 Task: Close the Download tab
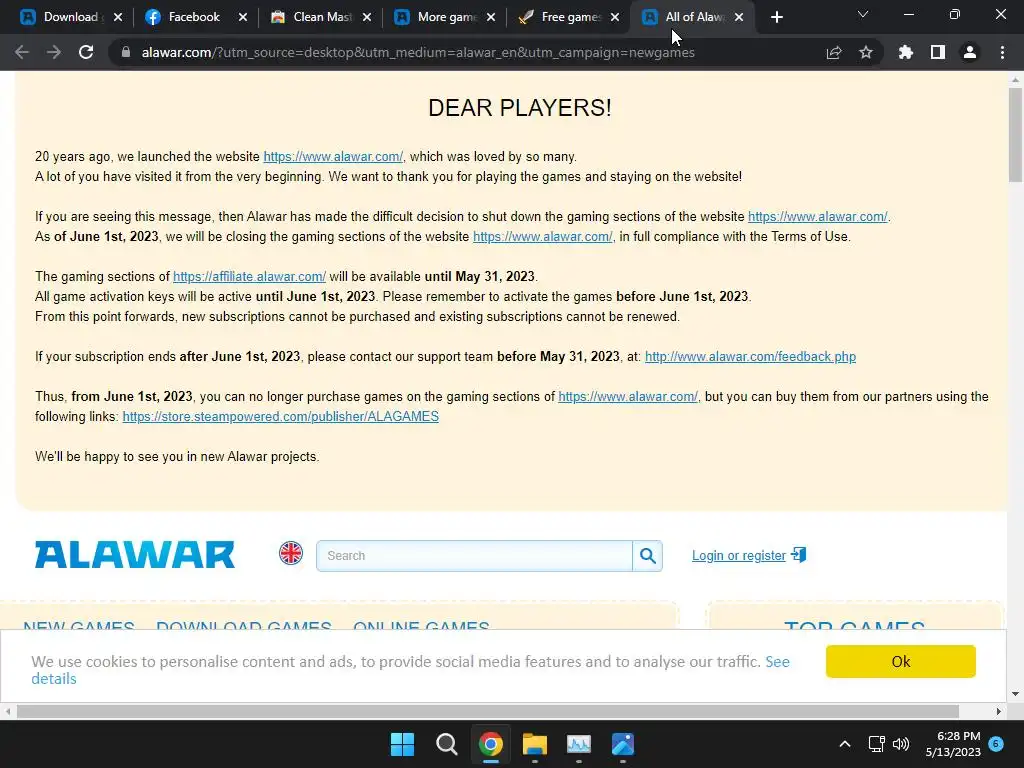118,17
